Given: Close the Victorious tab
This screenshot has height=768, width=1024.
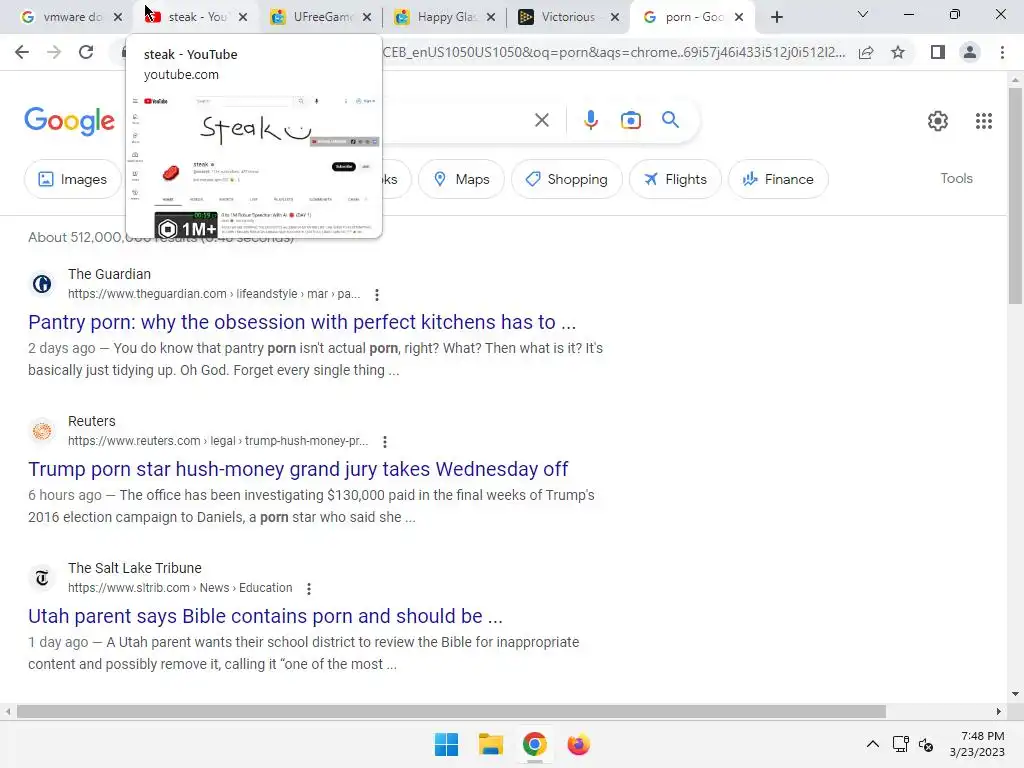Looking at the screenshot, I should pyautogui.click(x=615, y=17).
